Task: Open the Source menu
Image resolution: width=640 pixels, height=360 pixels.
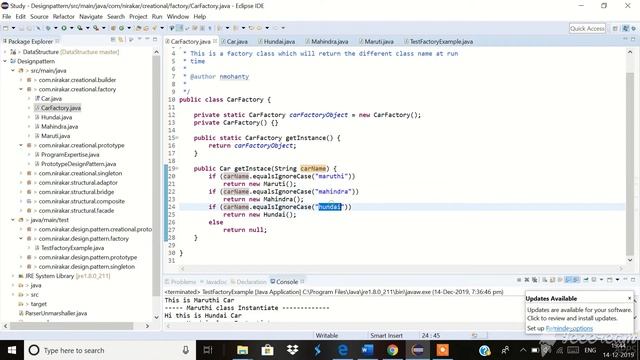Action: tap(39, 17)
